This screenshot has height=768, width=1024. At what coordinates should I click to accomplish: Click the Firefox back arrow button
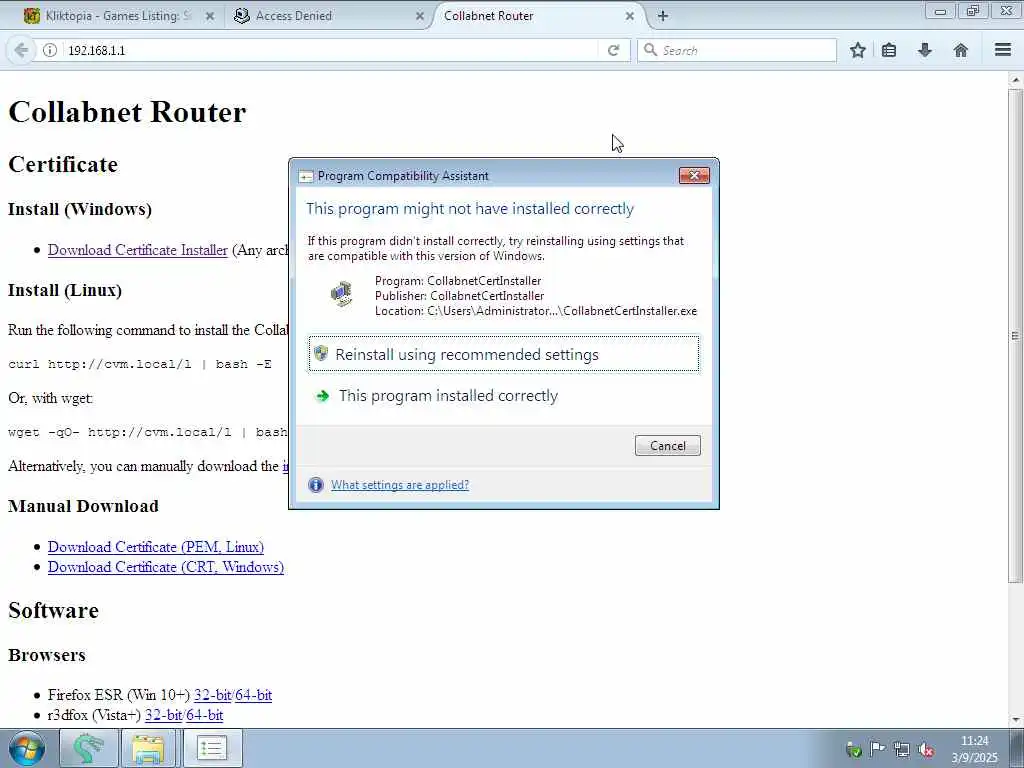[x=21, y=50]
